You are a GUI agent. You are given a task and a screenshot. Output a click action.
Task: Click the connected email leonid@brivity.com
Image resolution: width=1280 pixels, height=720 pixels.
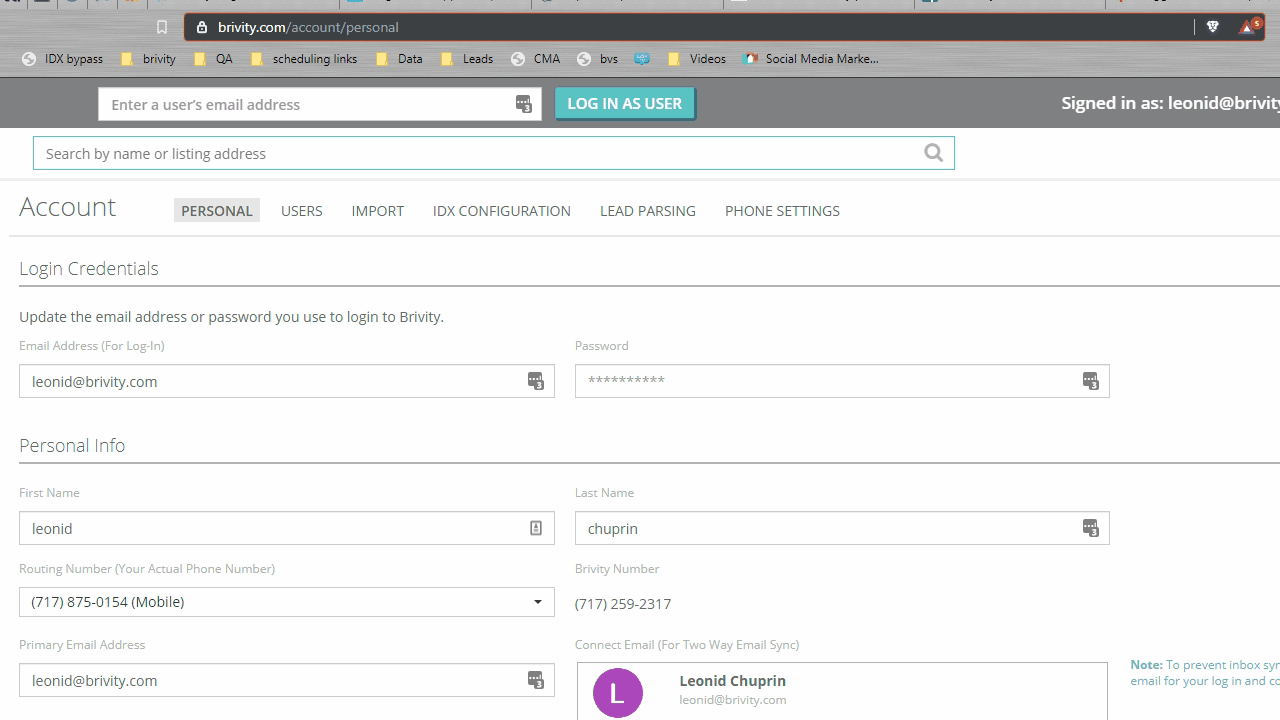733,700
